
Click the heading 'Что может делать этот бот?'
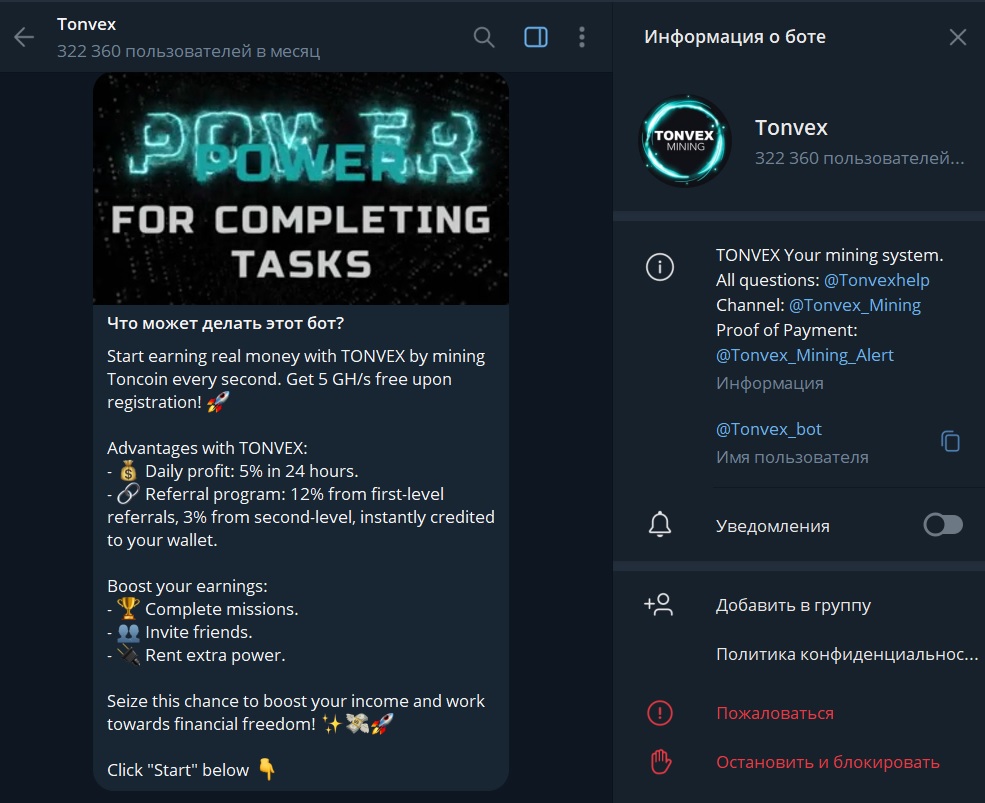226,324
